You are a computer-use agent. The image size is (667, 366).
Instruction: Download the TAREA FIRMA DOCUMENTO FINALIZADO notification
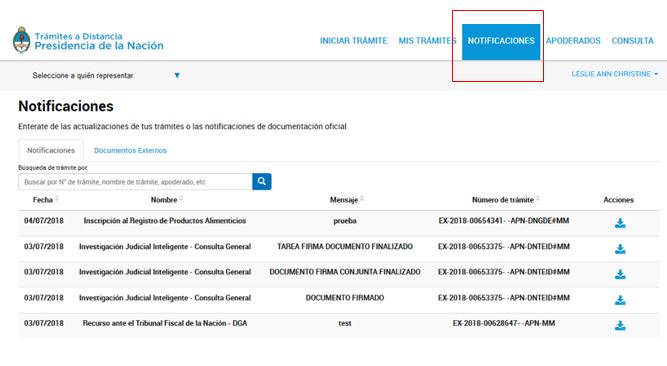[620, 249]
